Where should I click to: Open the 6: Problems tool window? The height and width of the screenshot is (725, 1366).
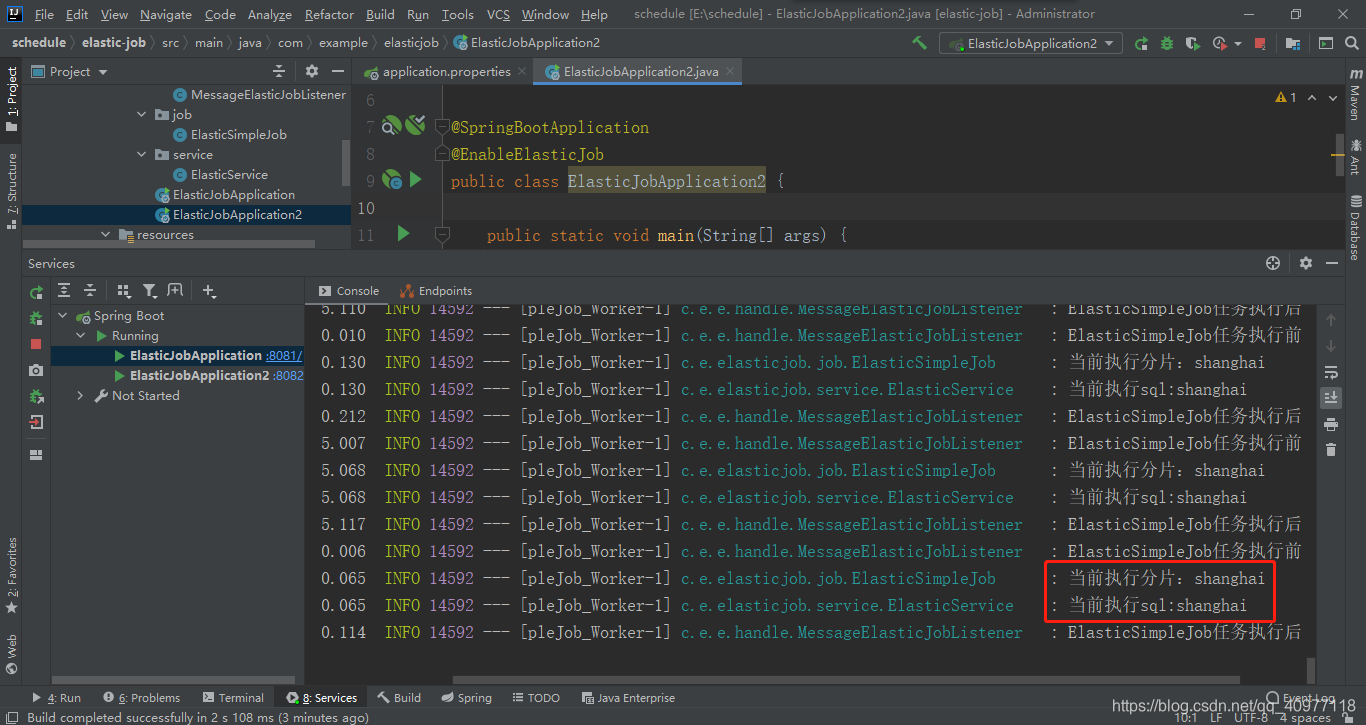point(141,698)
